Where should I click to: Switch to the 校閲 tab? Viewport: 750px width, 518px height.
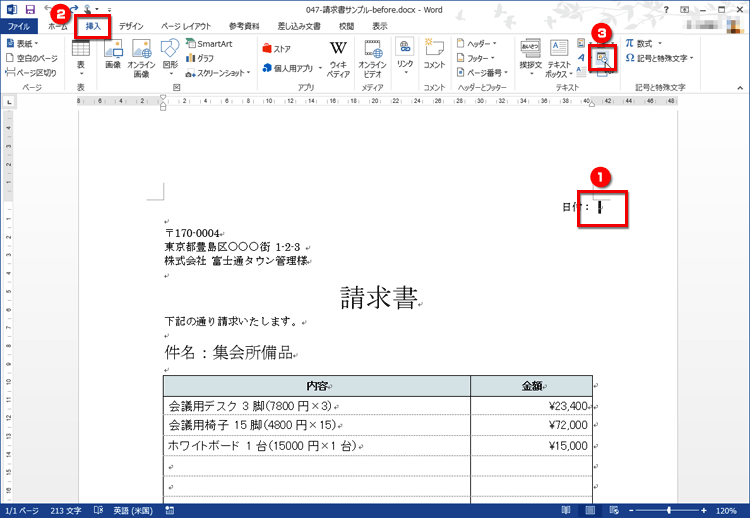346,26
